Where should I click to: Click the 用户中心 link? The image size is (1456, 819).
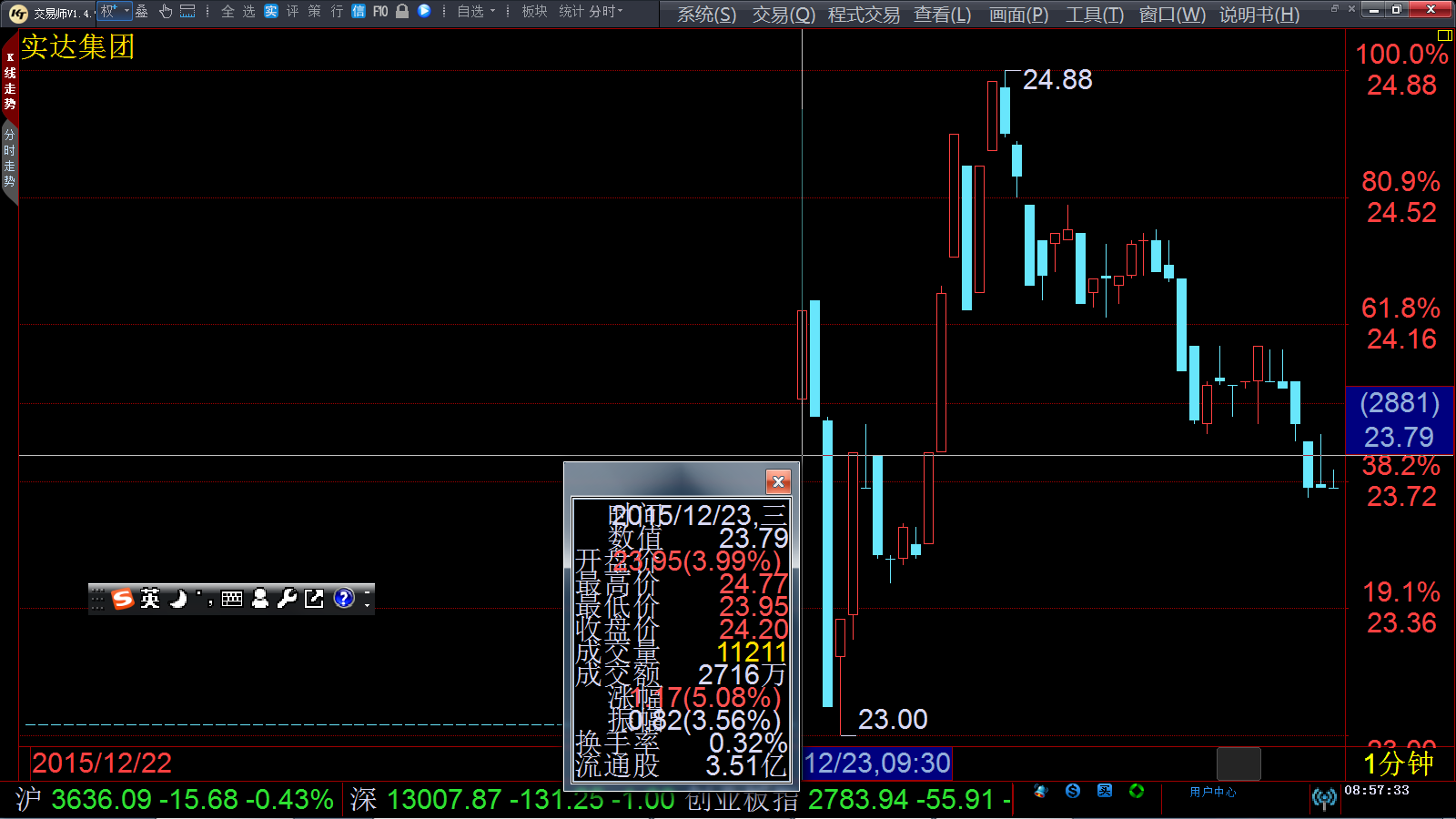click(x=1212, y=792)
